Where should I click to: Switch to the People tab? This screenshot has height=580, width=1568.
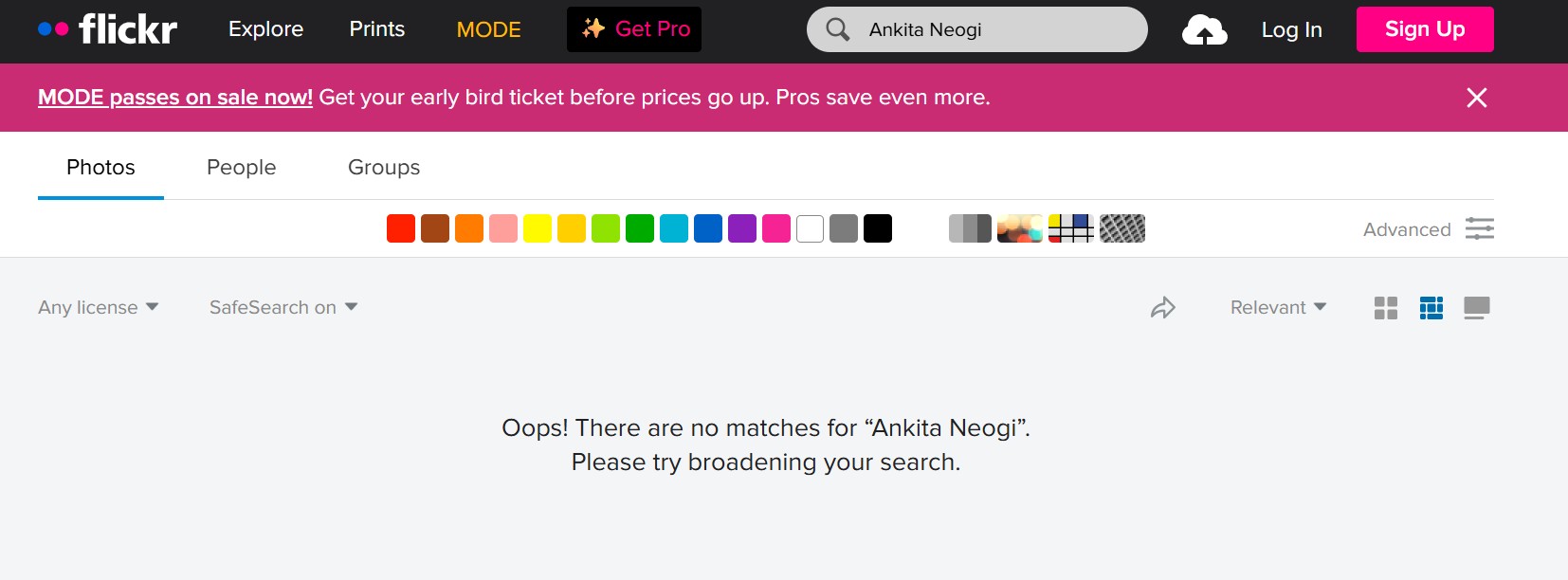[x=242, y=168]
